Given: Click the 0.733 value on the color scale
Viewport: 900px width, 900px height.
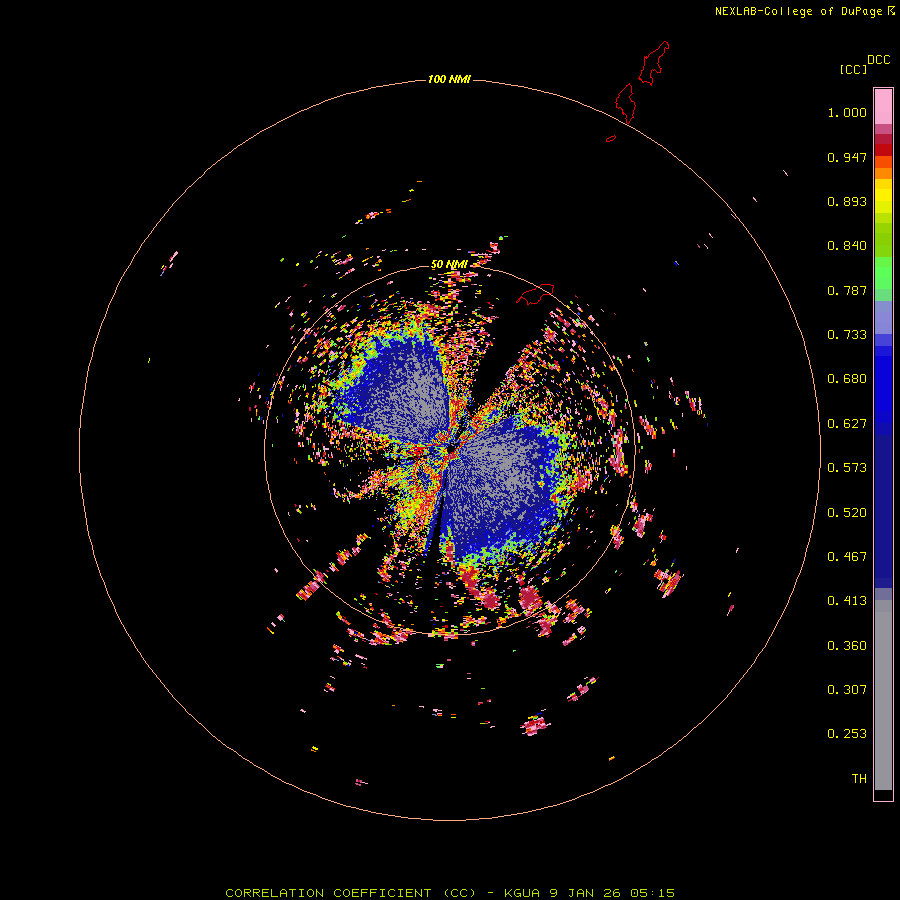Looking at the screenshot, I should point(847,335).
